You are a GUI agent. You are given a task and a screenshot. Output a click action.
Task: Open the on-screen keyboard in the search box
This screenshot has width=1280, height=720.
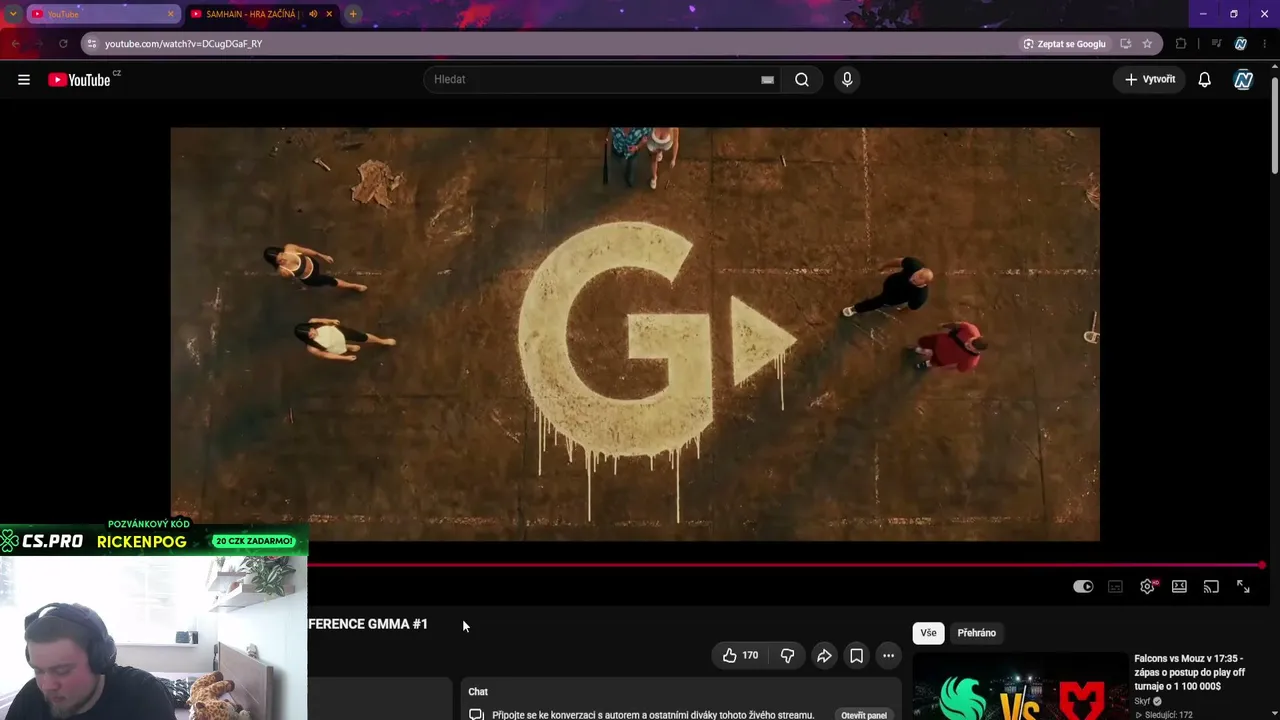767,80
